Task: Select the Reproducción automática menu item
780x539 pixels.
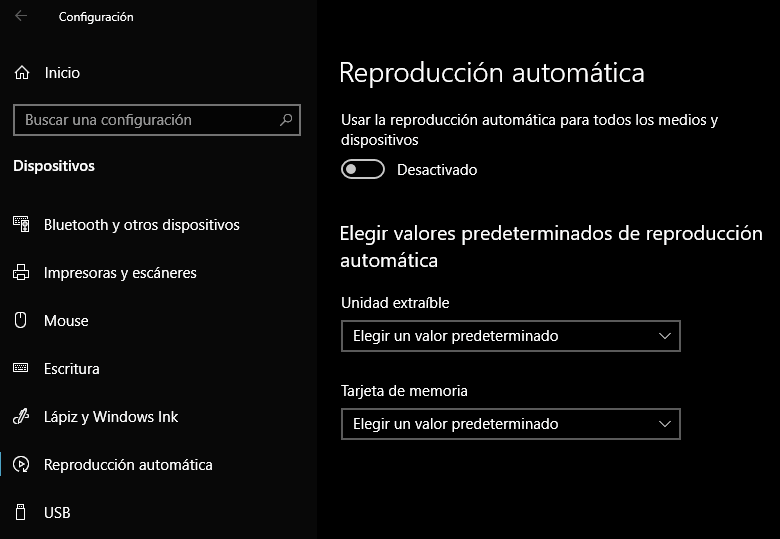Action: point(128,465)
